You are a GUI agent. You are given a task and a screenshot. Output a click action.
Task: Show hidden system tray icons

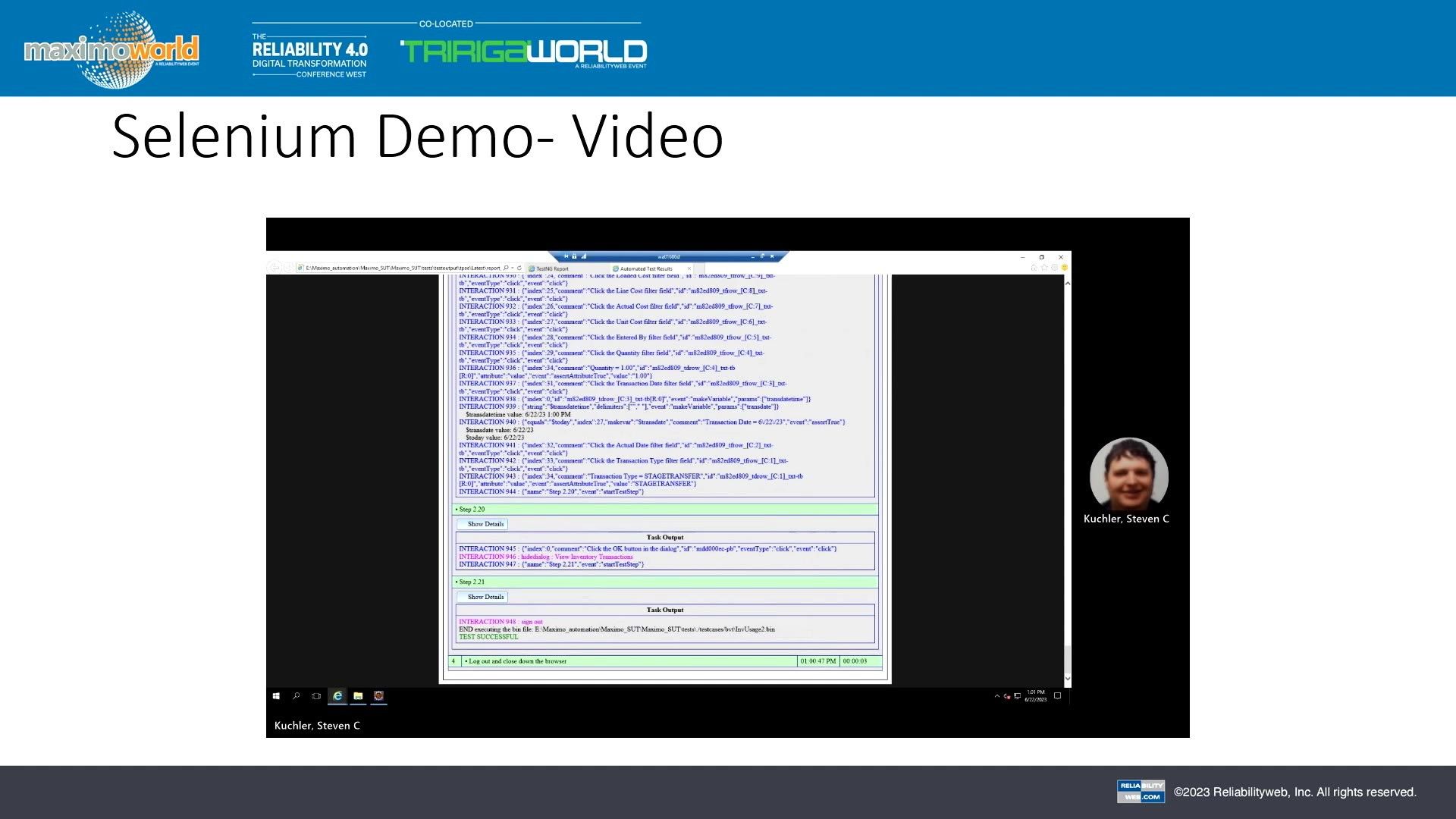(x=997, y=696)
